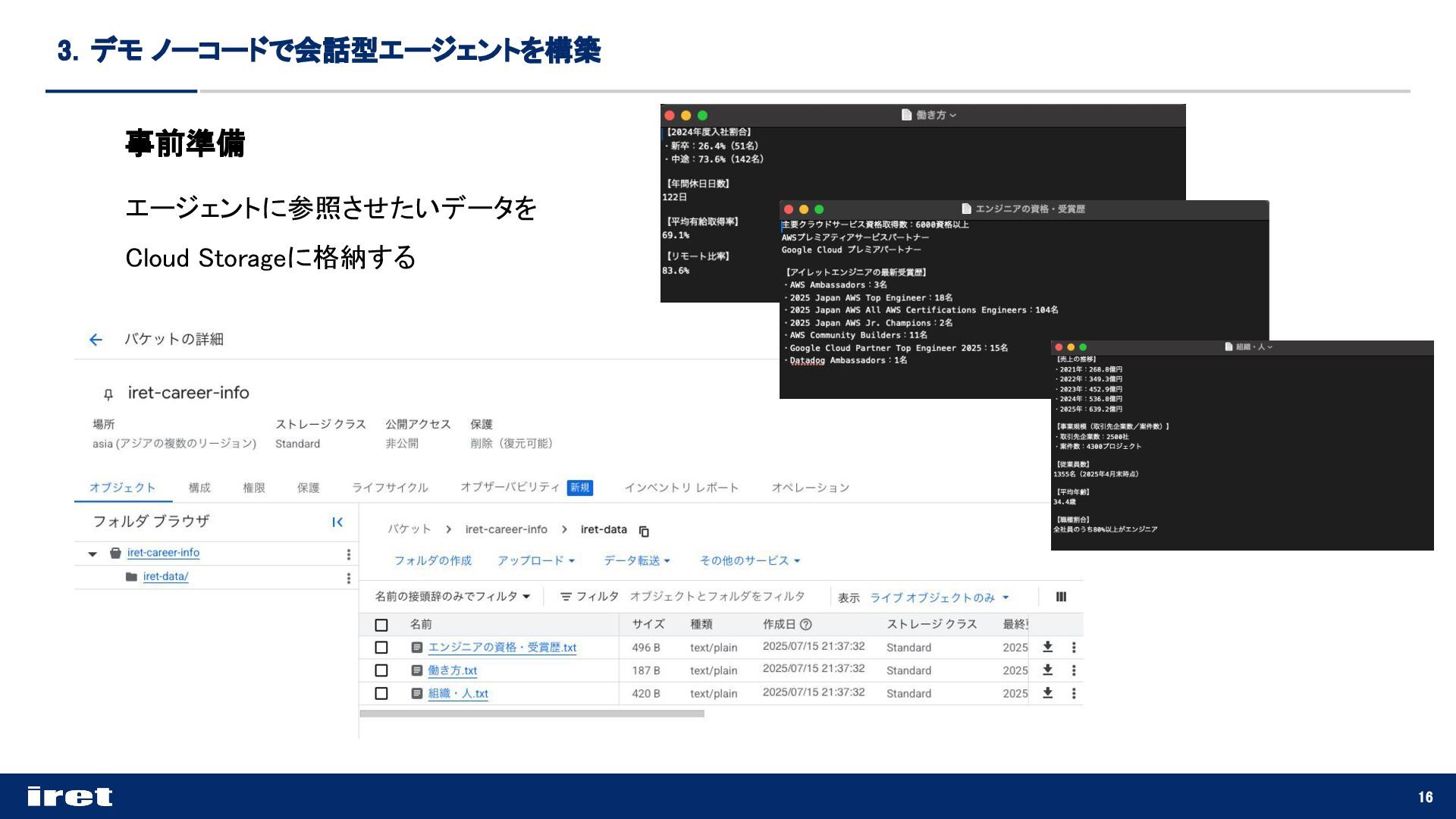Click the horizontal scrollbar under the file table

click(x=532, y=714)
